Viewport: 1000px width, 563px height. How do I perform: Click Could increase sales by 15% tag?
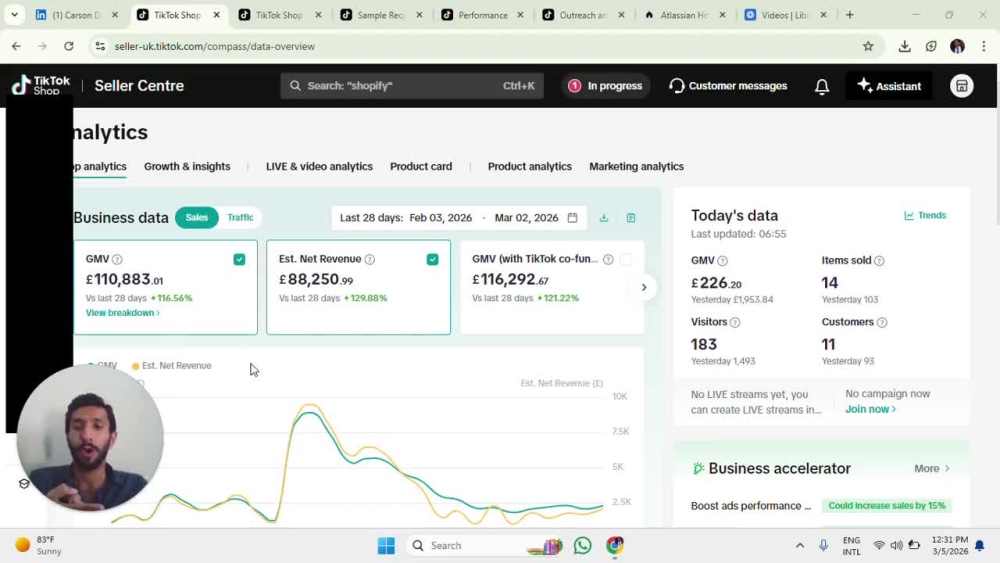click(886, 506)
